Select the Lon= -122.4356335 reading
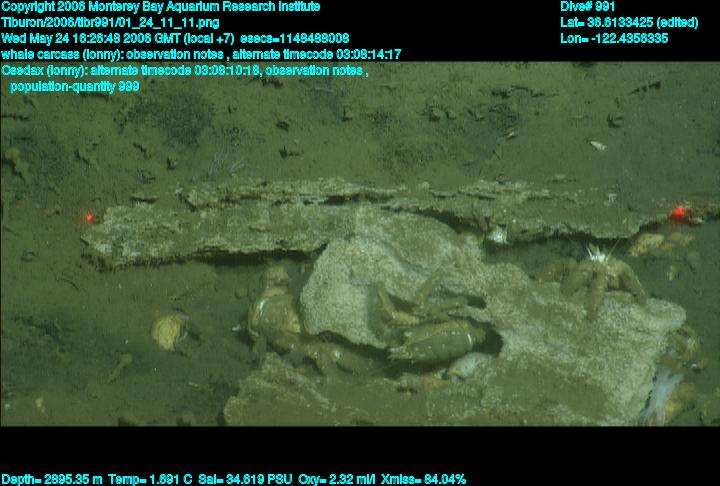 614,38
